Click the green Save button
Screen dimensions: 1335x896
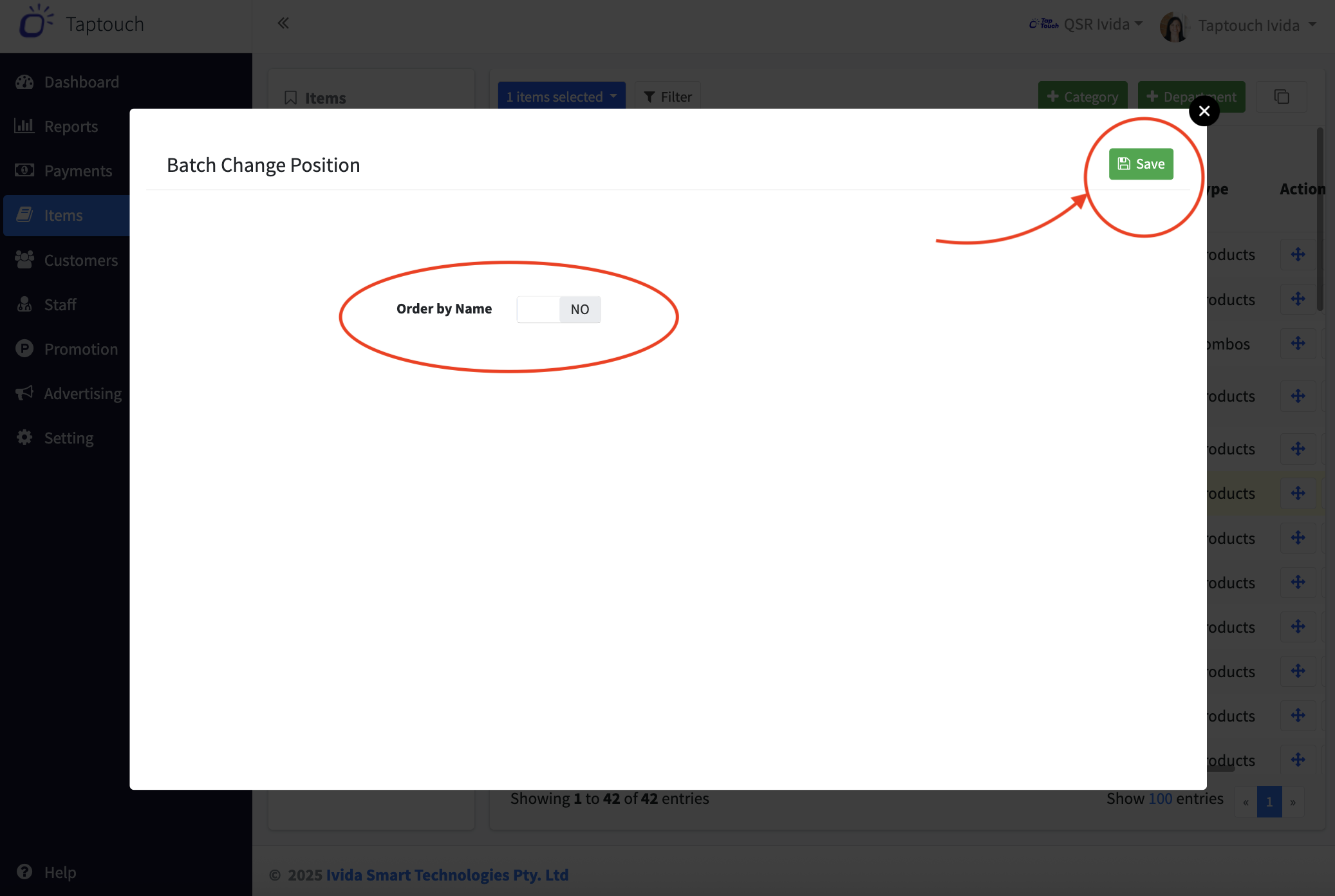click(1141, 164)
